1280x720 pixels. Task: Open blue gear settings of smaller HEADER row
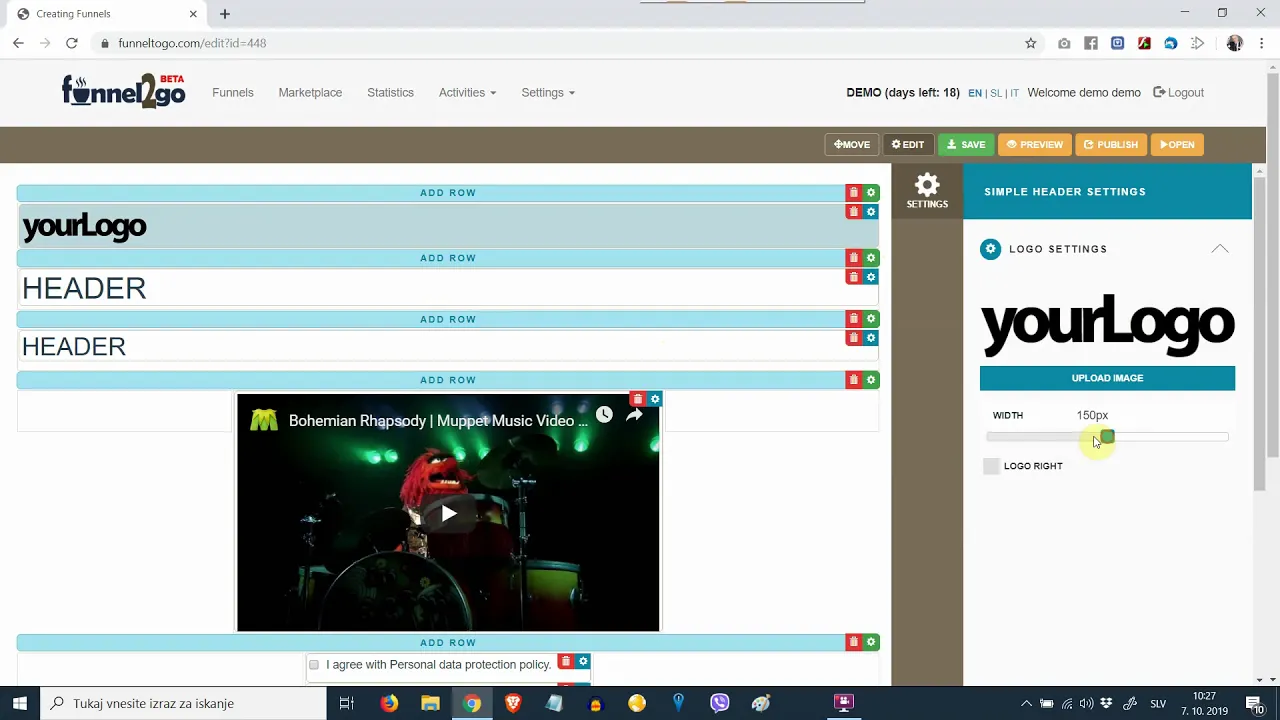[871, 338]
